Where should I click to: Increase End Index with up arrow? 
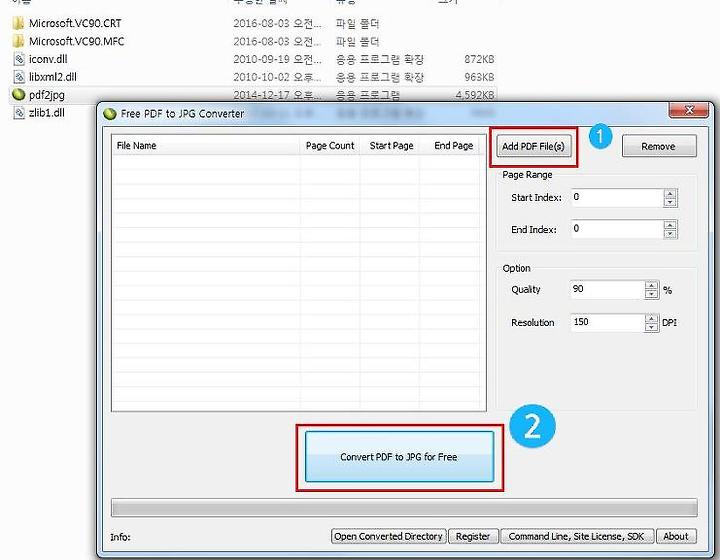coord(670,225)
